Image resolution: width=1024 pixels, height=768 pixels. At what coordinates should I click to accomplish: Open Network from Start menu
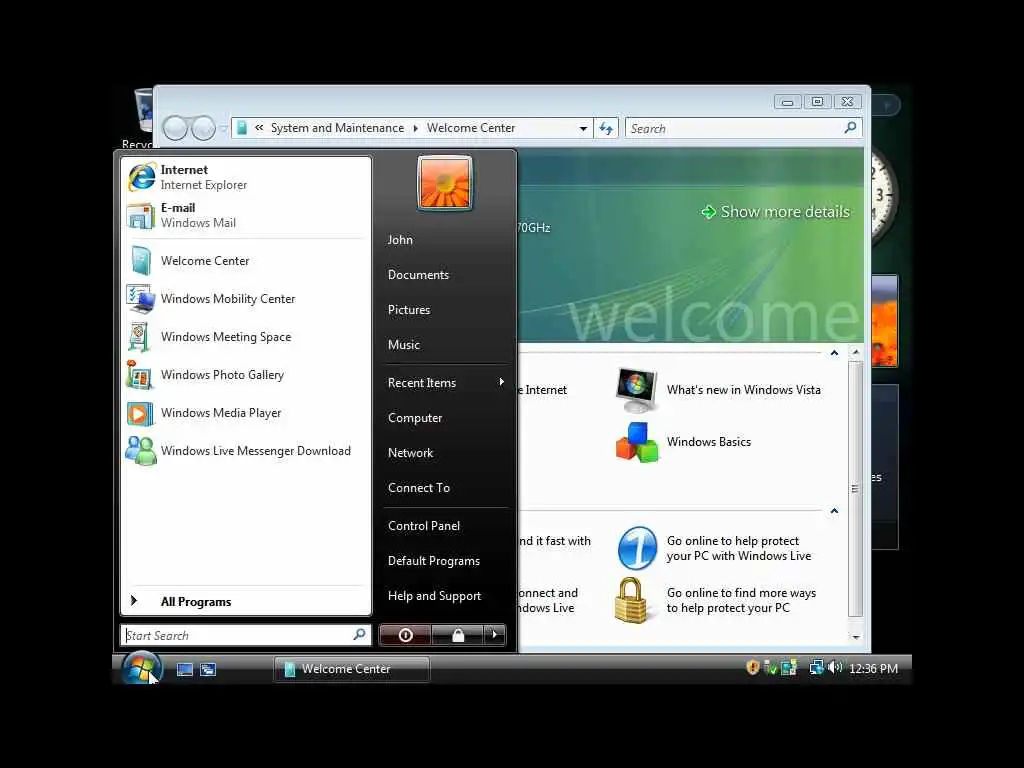410,453
